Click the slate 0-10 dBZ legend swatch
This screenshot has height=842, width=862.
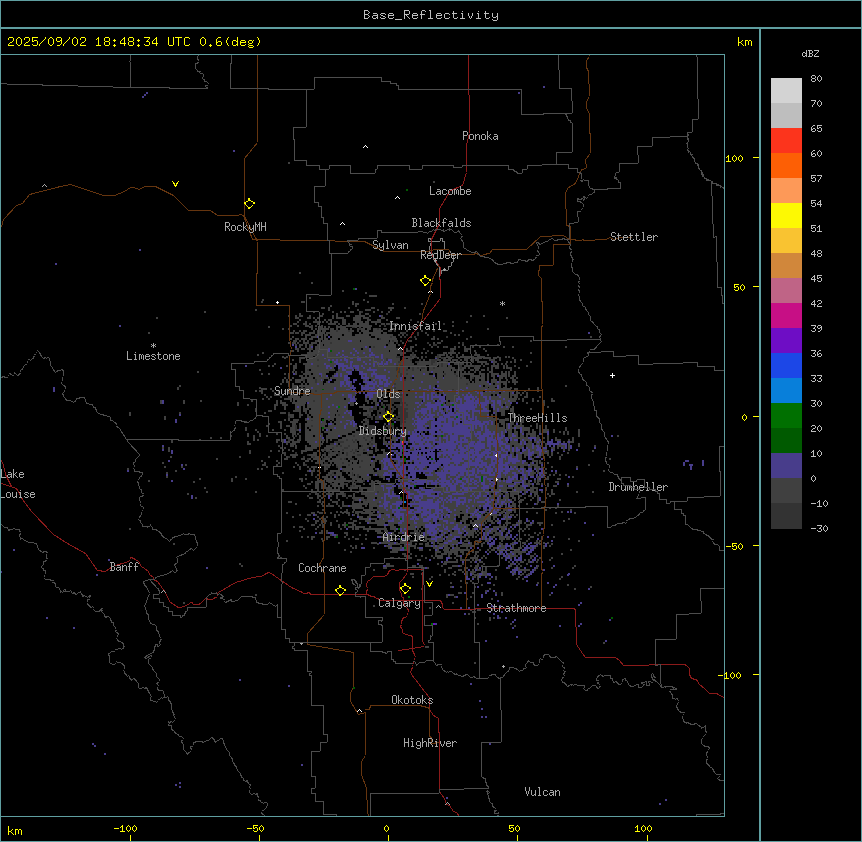tap(786, 466)
